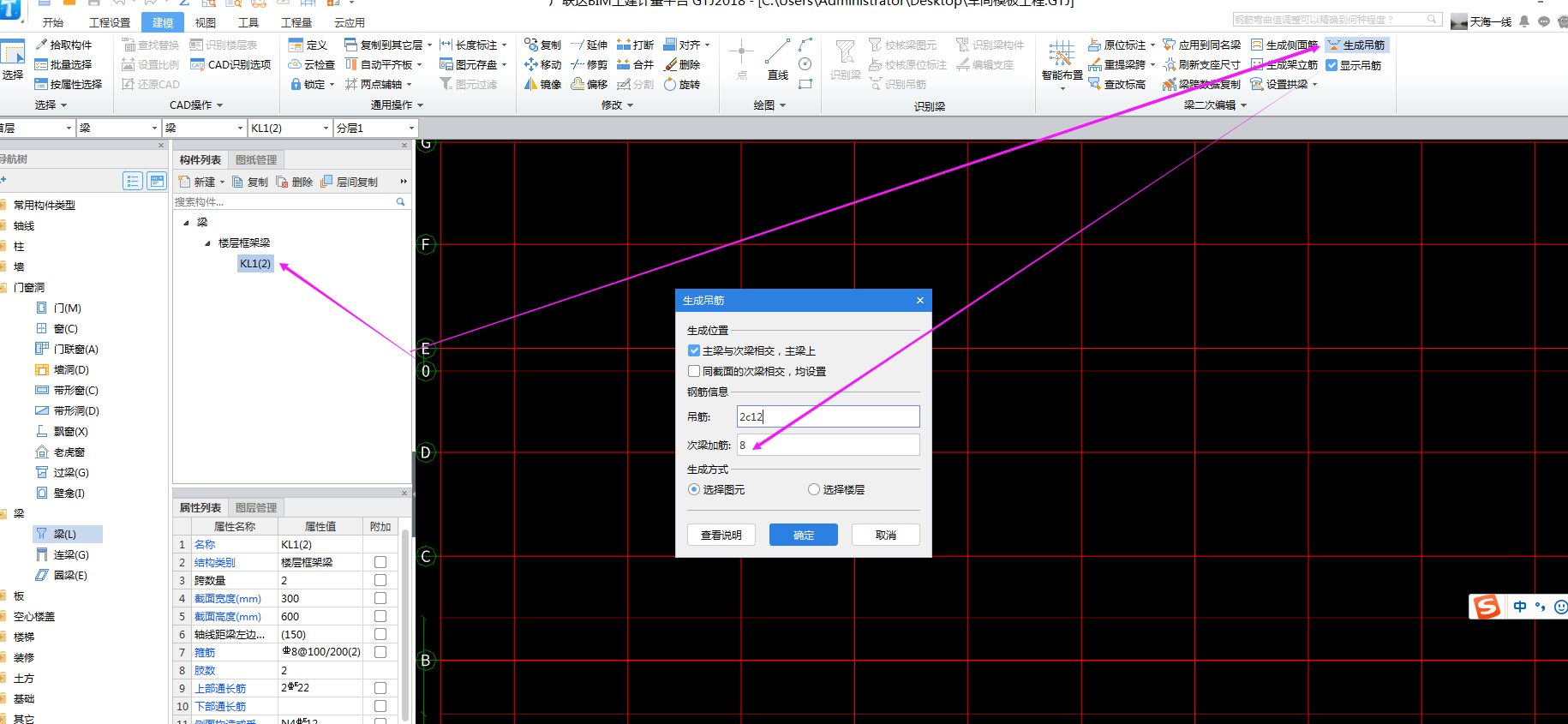Expand the 通用操作 group dropdown
1568x724 pixels.
[x=420, y=105]
